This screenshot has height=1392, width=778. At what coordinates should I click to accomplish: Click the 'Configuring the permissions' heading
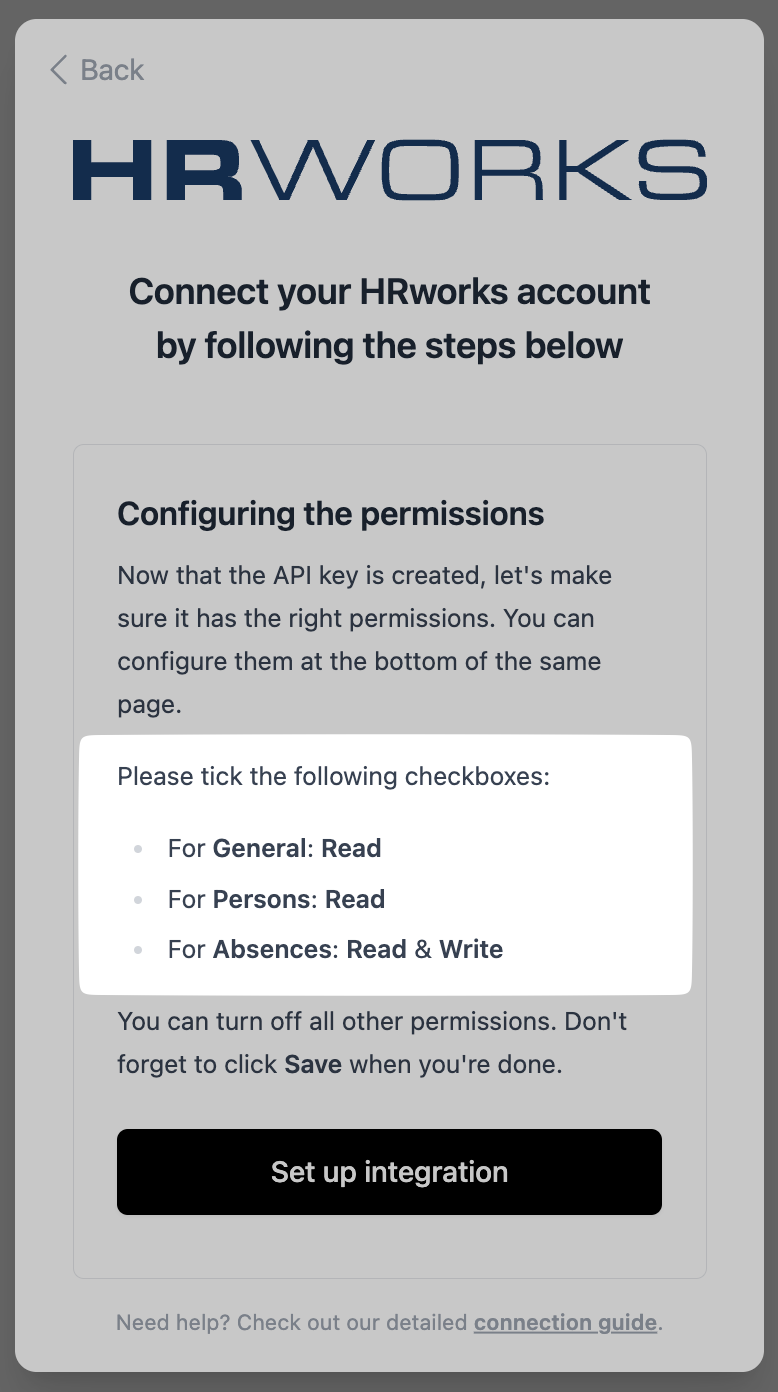(331, 514)
